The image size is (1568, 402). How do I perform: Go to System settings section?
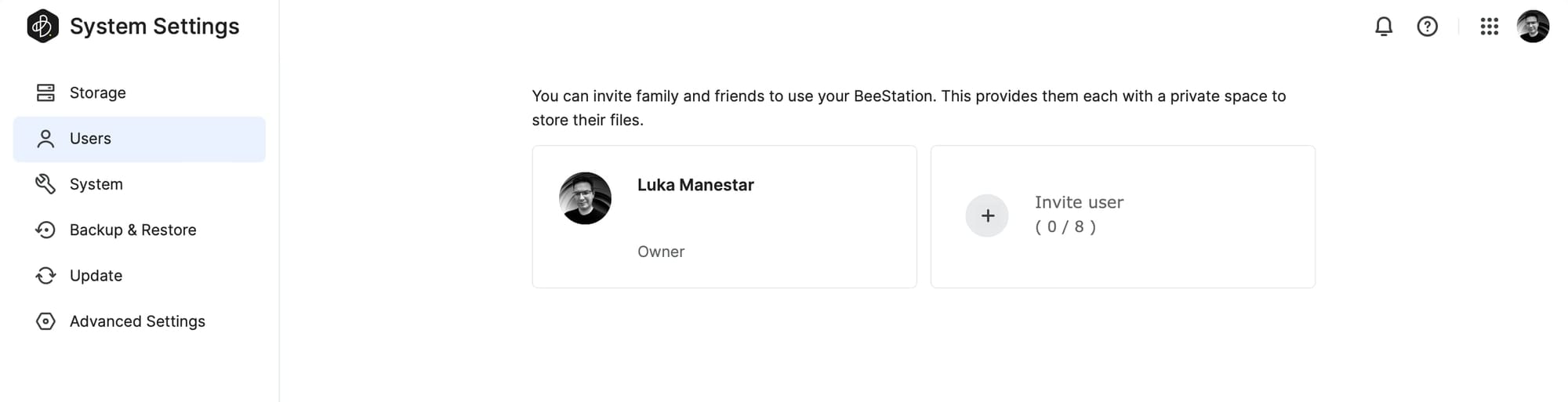point(140,184)
